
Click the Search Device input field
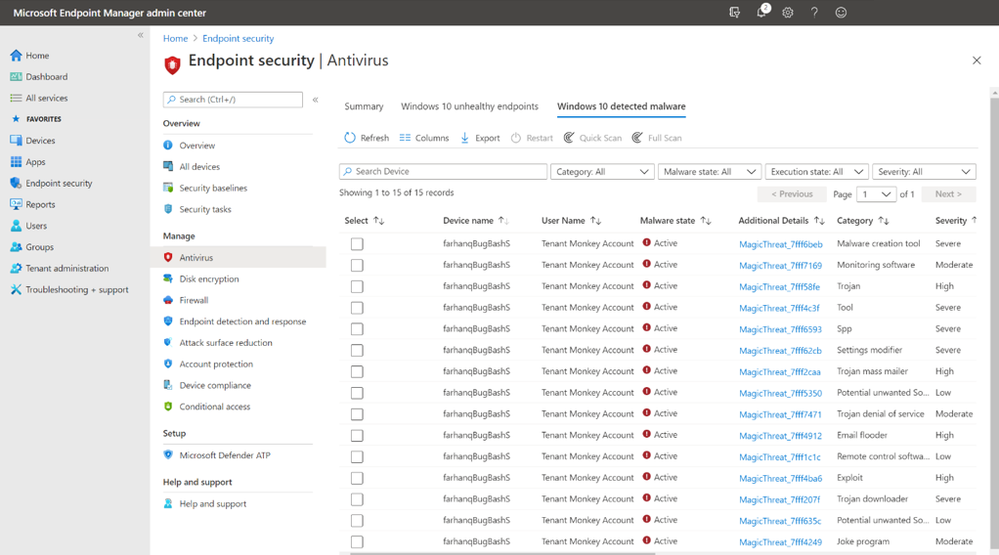(x=443, y=171)
